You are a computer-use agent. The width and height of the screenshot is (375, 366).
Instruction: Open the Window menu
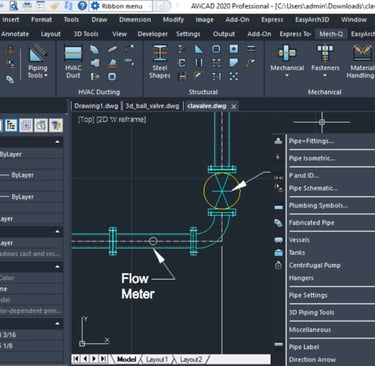(354, 20)
